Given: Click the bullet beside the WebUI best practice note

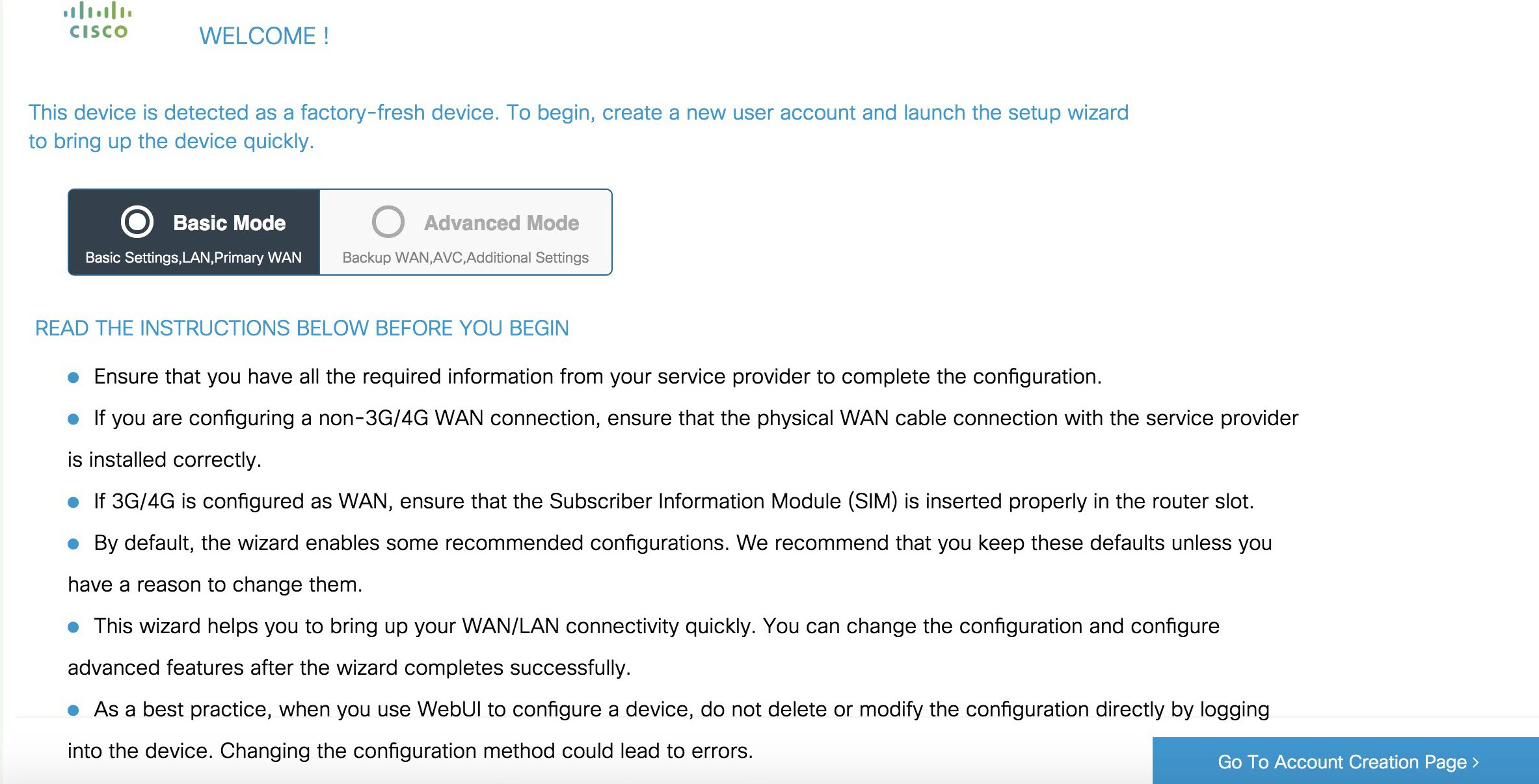Looking at the screenshot, I should (x=75, y=710).
